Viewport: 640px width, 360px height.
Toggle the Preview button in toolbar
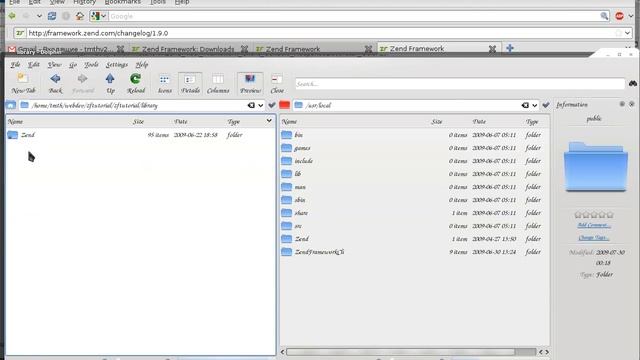[x=250, y=84]
